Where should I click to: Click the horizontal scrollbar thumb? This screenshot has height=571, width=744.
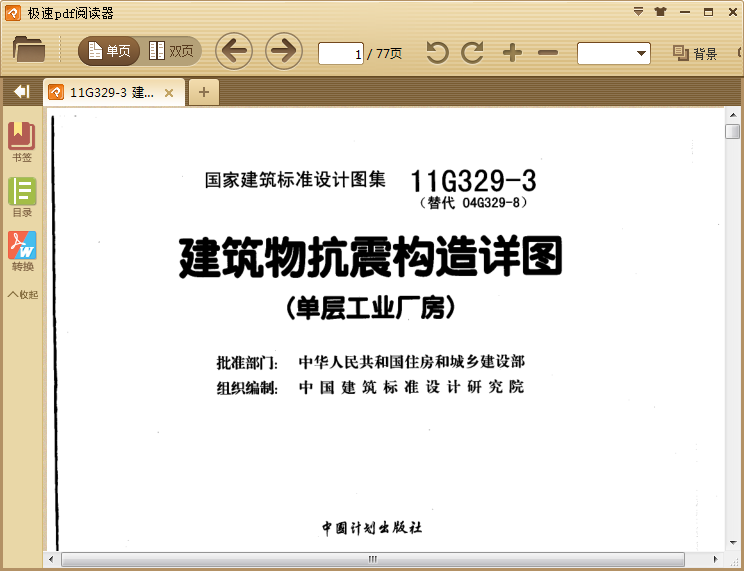tap(372, 560)
